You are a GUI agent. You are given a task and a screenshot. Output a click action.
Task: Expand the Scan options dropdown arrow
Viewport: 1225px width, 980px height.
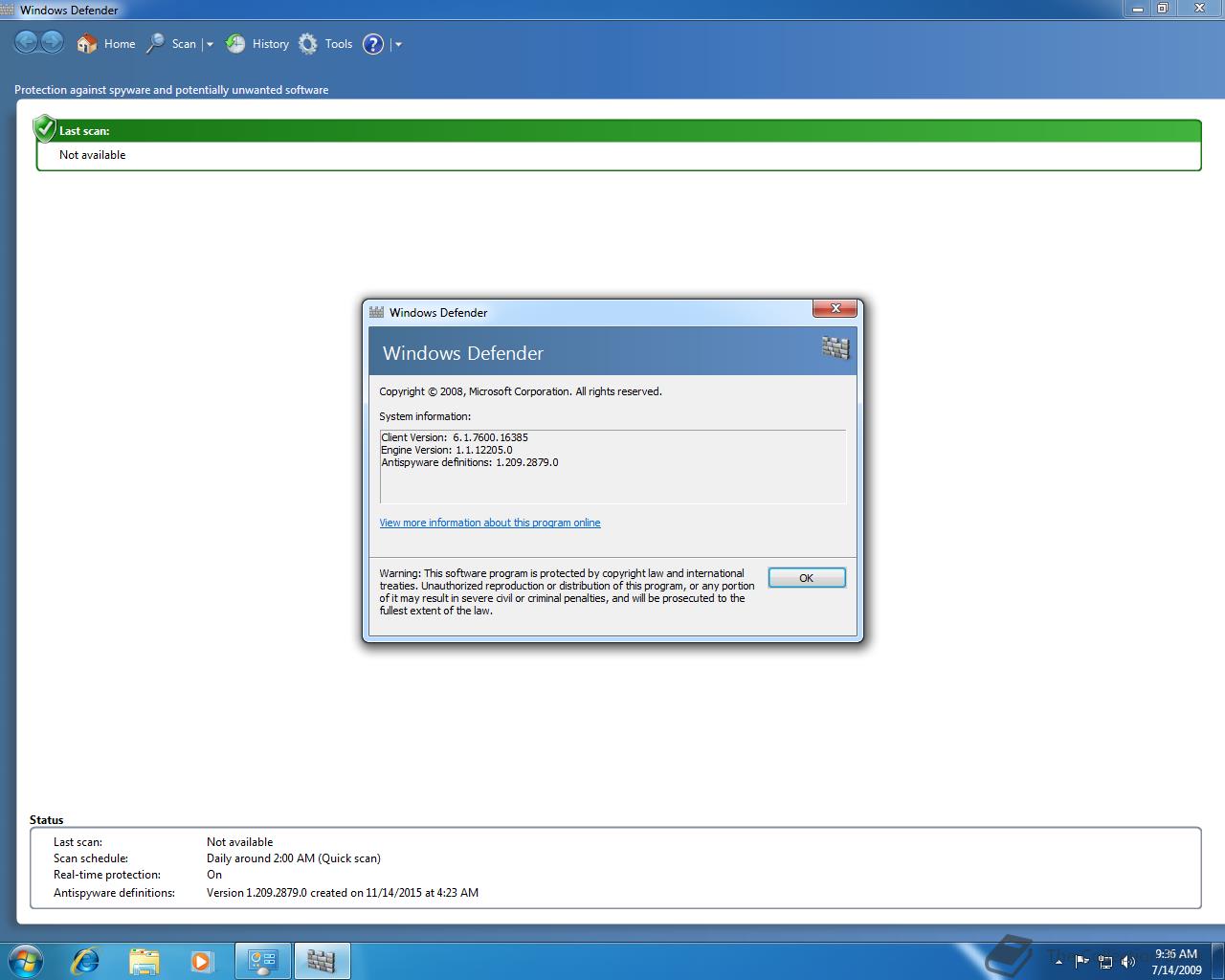tap(210, 44)
